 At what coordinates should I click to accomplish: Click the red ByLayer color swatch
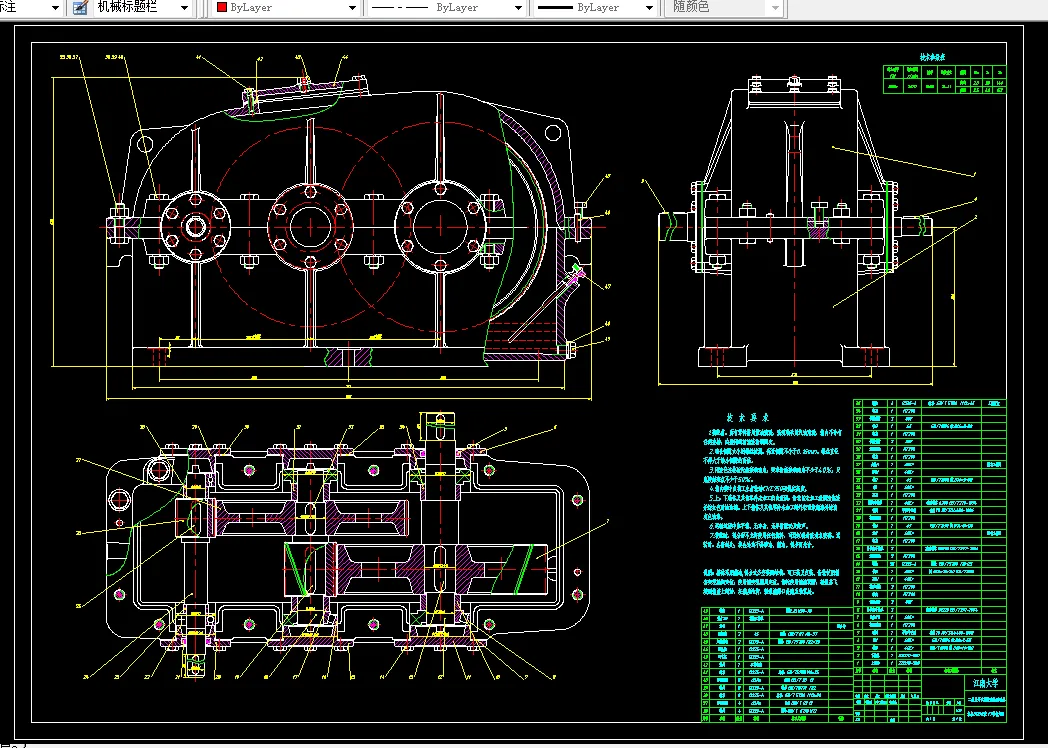[x=221, y=8]
